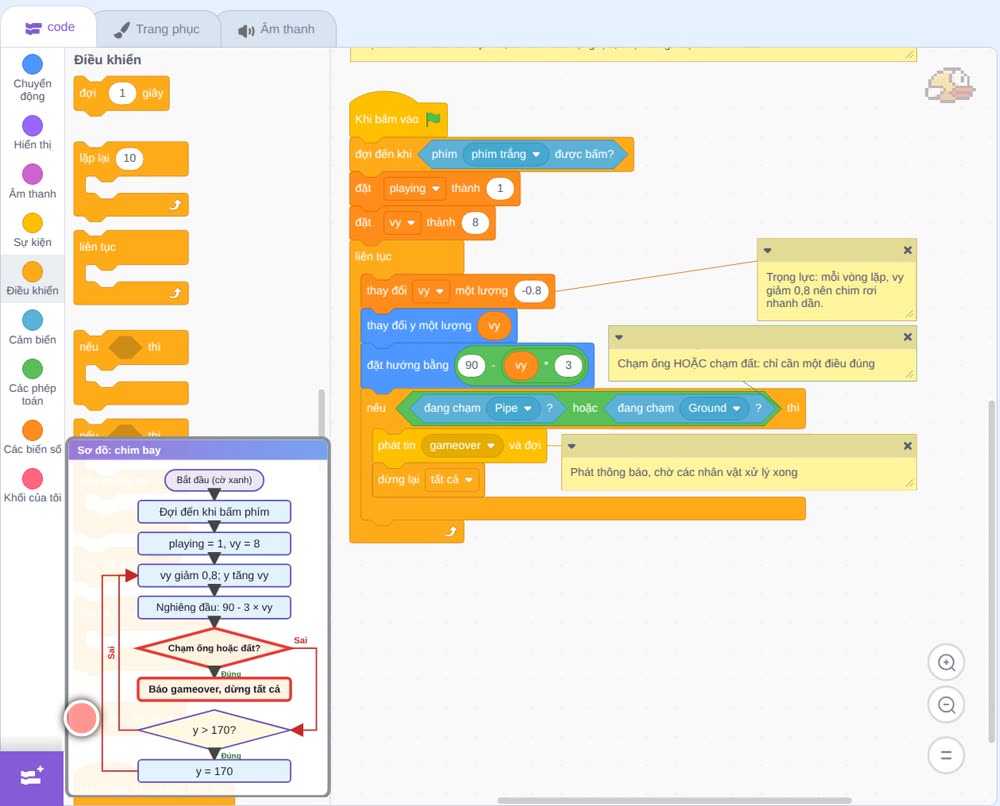Collapse the Trọng lực comment note
1000x806 pixels.
767,251
